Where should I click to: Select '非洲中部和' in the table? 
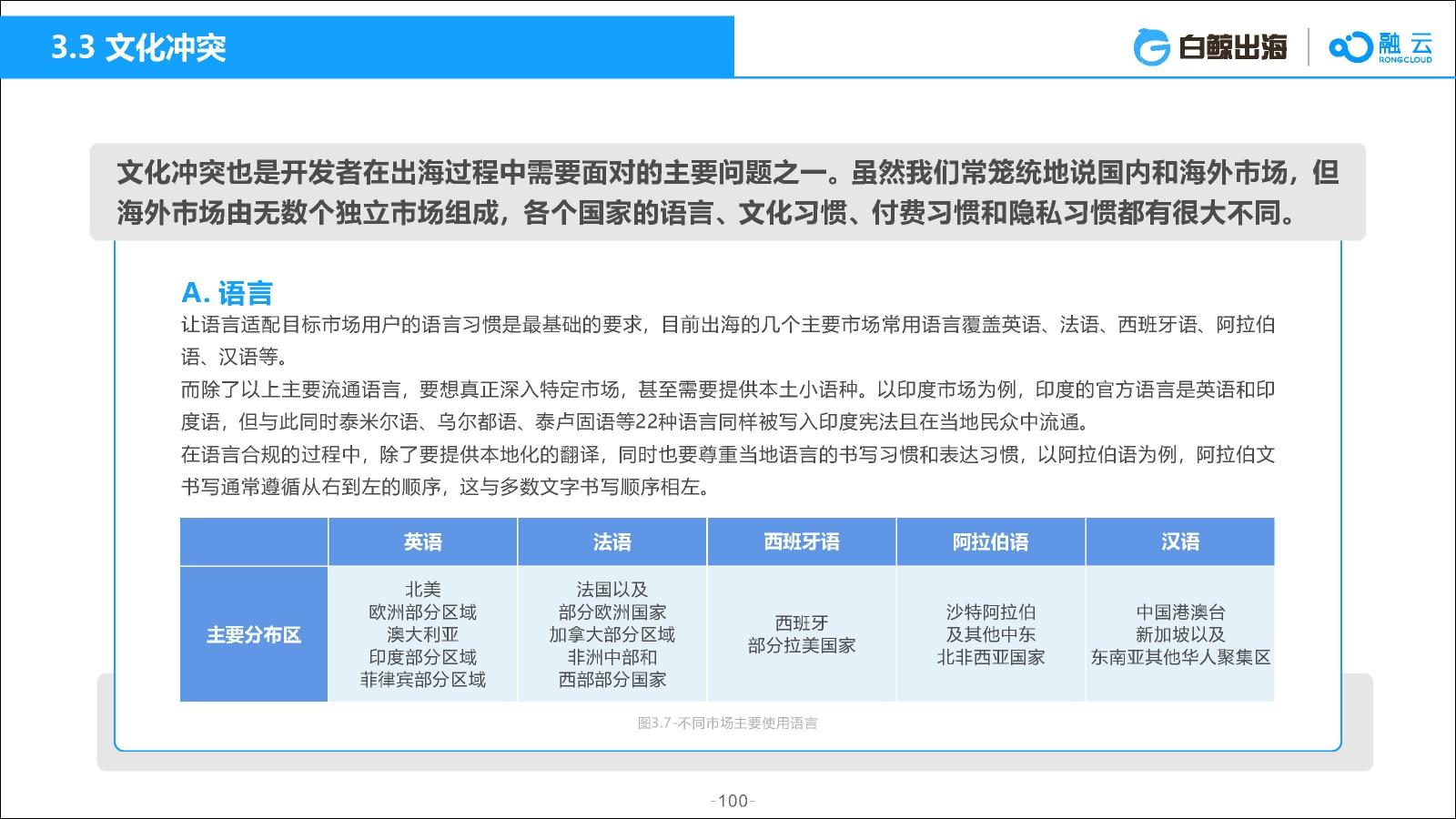(612, 657)
